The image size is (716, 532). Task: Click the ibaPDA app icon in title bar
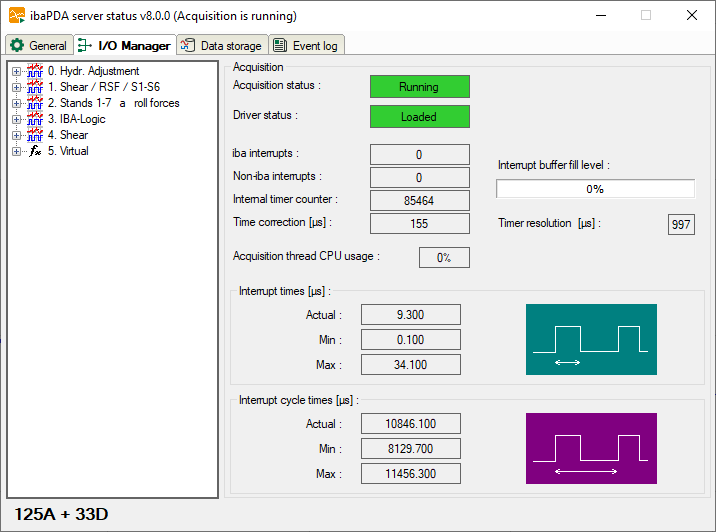pos(16,16)
